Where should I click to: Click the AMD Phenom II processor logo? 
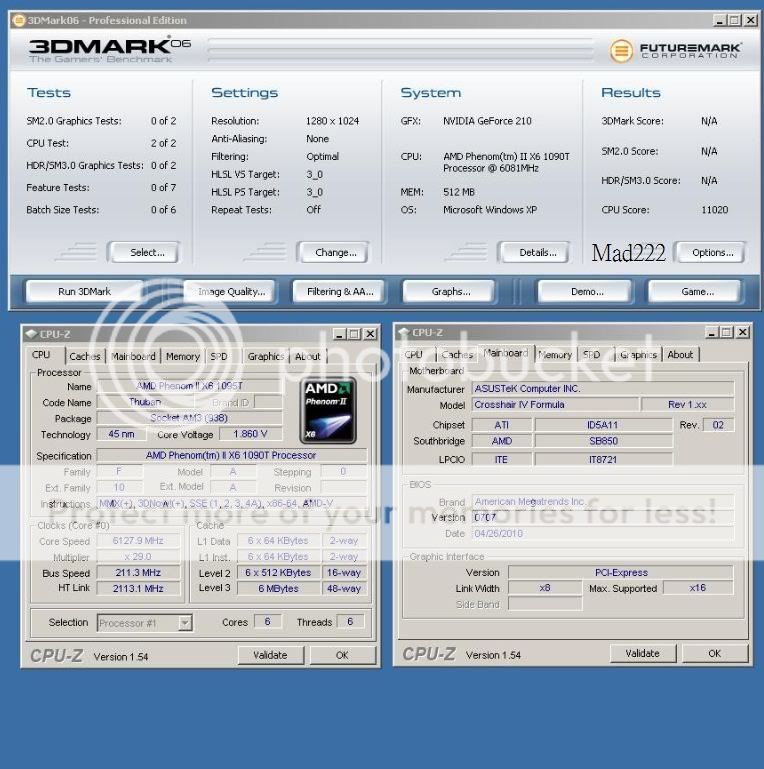click(x=328, y=410)
